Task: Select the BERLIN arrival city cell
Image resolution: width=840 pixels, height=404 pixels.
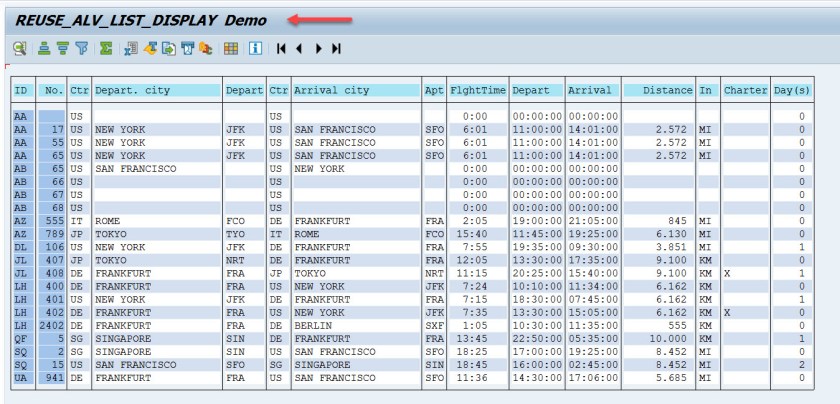Action: click(x=356, y=326)
